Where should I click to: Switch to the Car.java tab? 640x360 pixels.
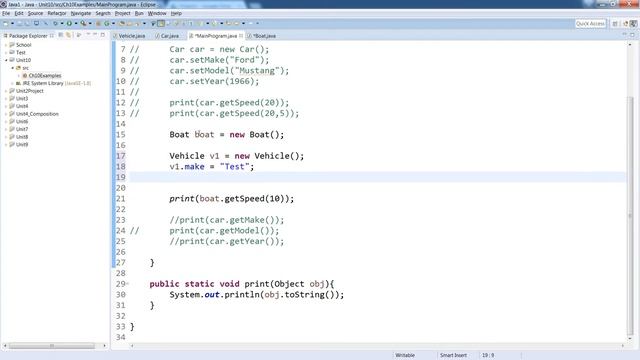click(x=167, y=36)
